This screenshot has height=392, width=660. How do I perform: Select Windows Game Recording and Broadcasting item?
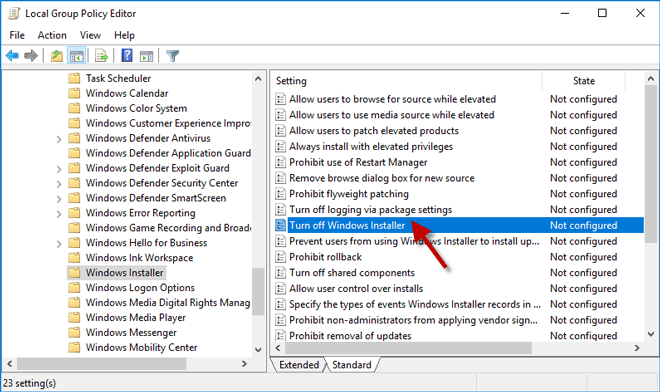click(168, 228)
